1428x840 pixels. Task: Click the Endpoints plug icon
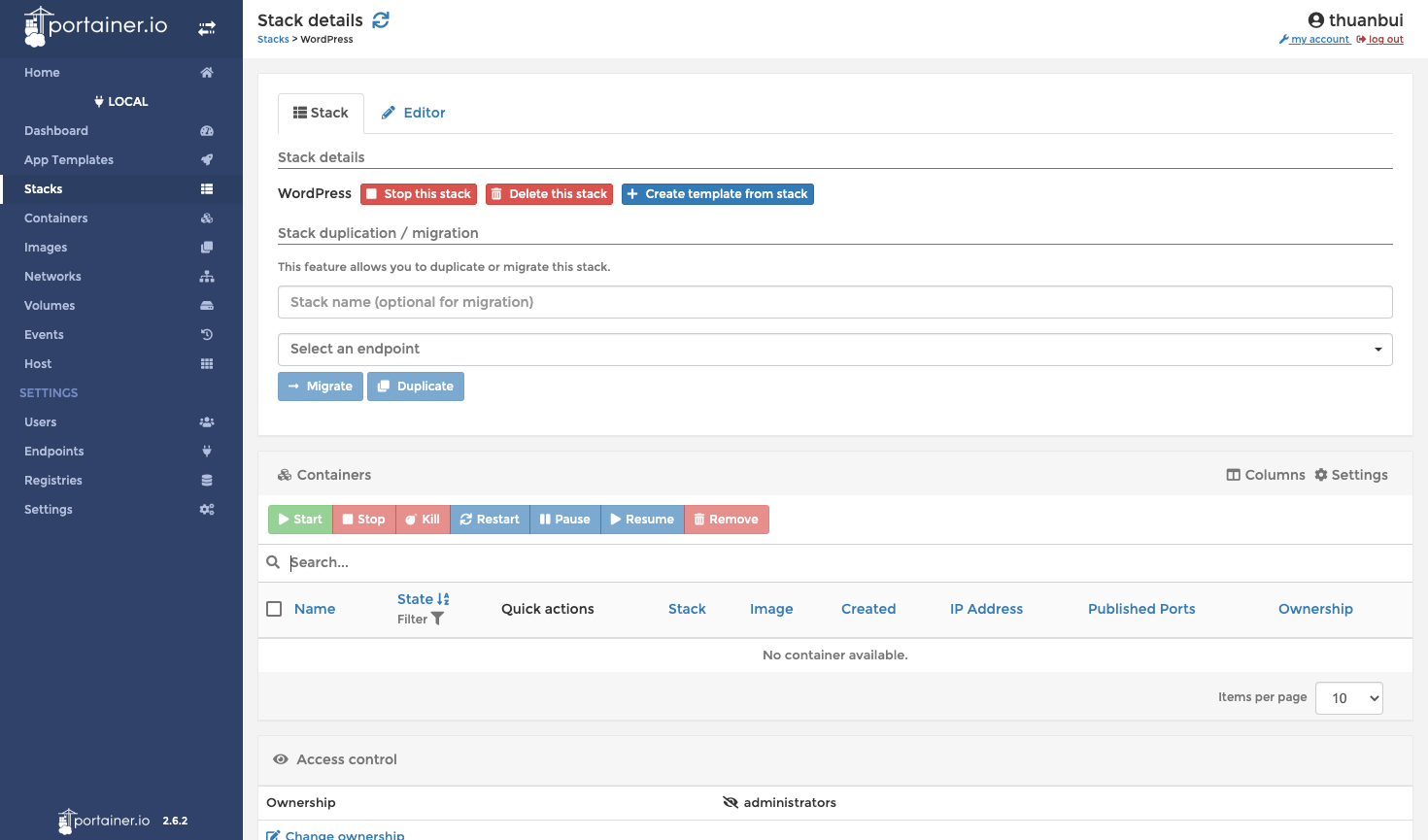coord(207,452)
